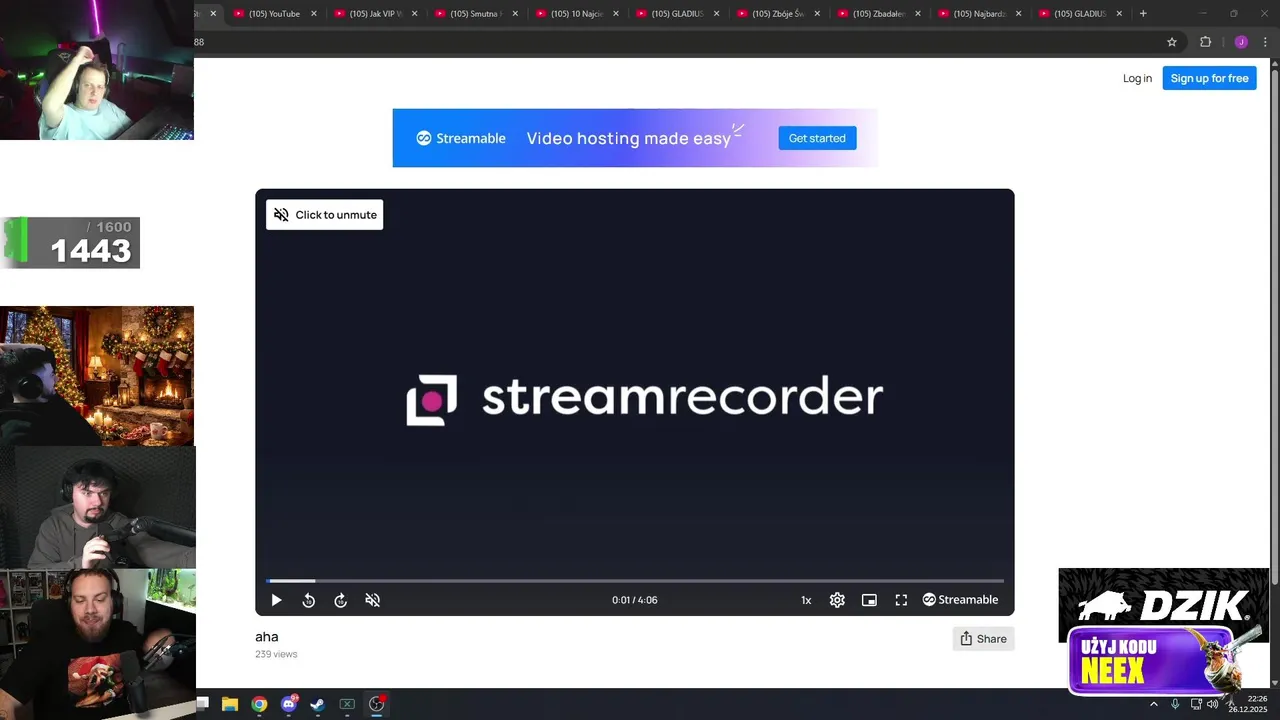Rewind the video with the back-skip icon
This screenshot has height=720, width=1280.
tap(308, 600)
